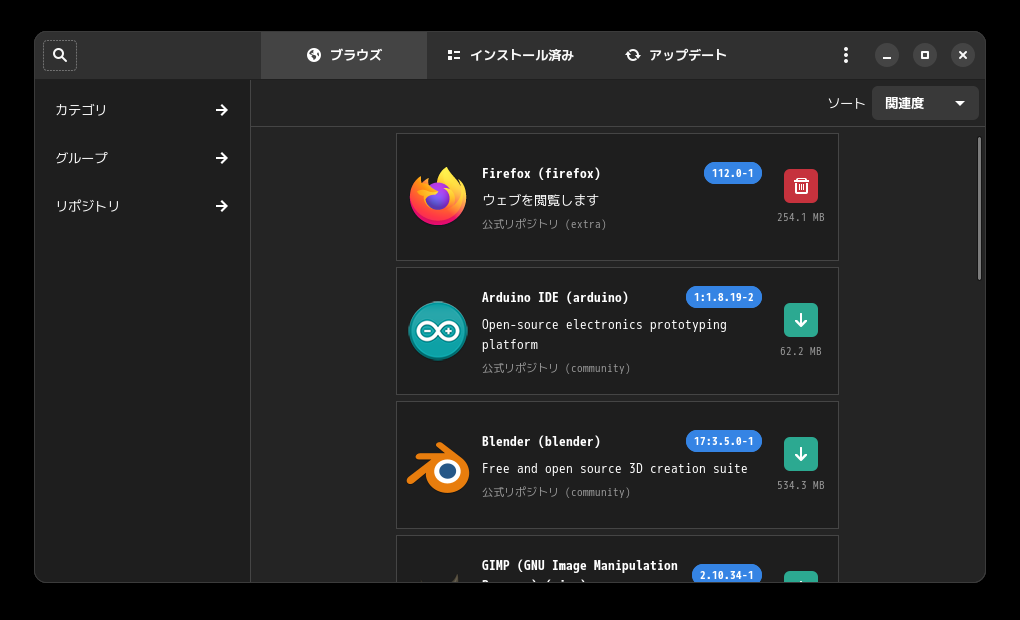Open the three-dot more options menu
This screenshot has width=1020, height=620.
(x=846, y=55)
